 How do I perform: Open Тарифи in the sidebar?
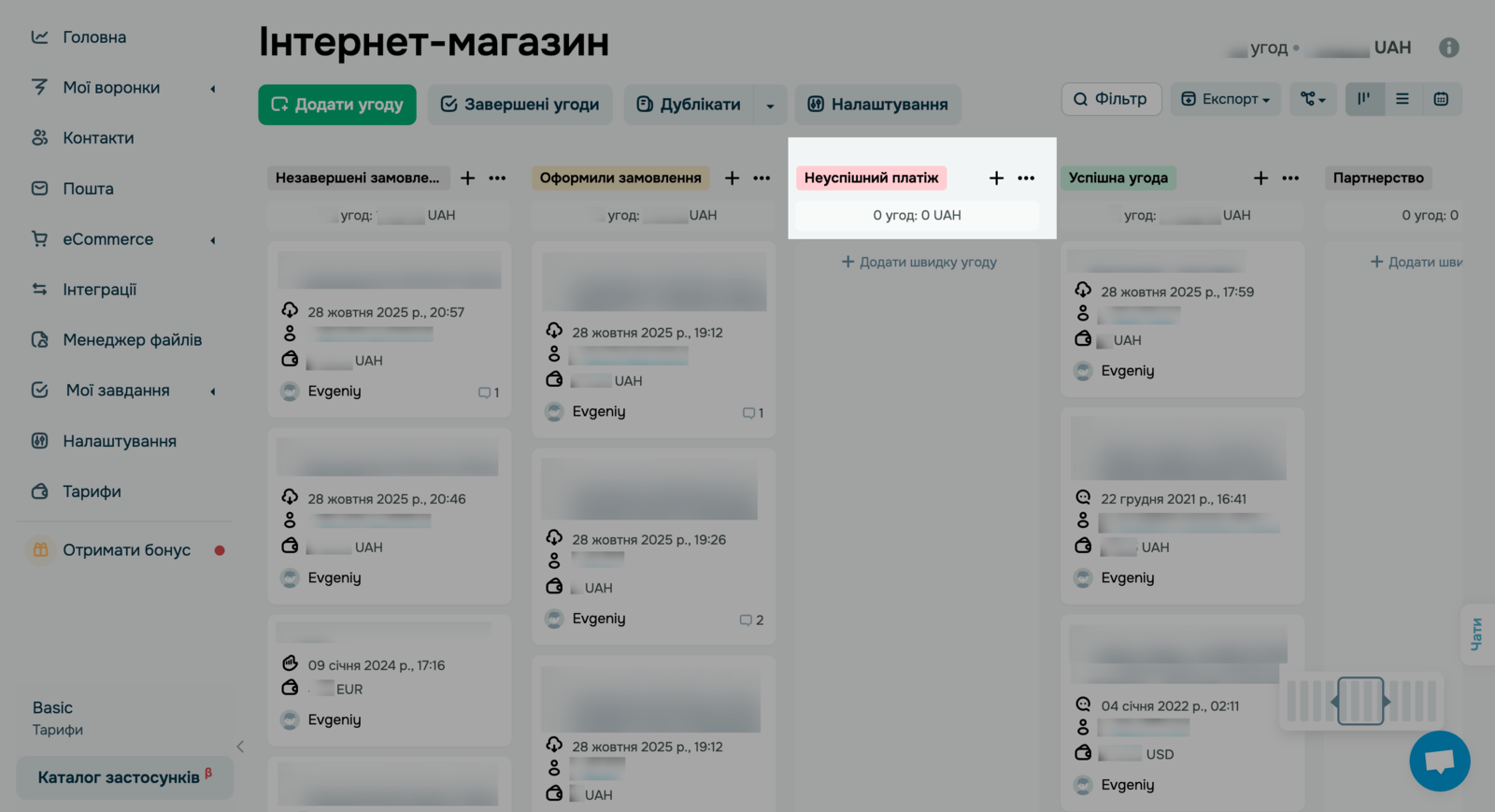[91, 491]
